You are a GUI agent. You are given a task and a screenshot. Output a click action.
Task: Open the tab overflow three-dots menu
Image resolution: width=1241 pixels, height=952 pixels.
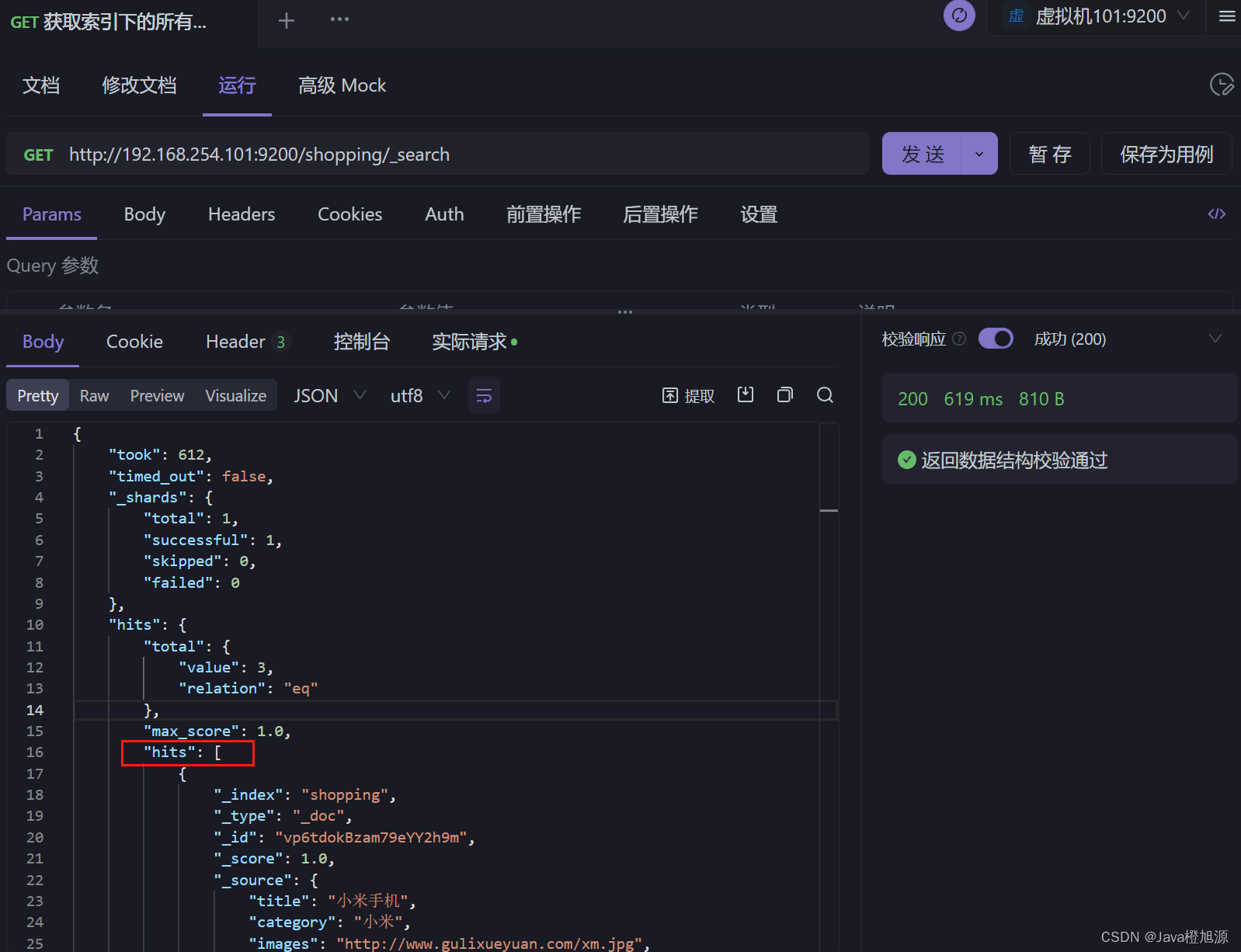[x=339, y=19]
